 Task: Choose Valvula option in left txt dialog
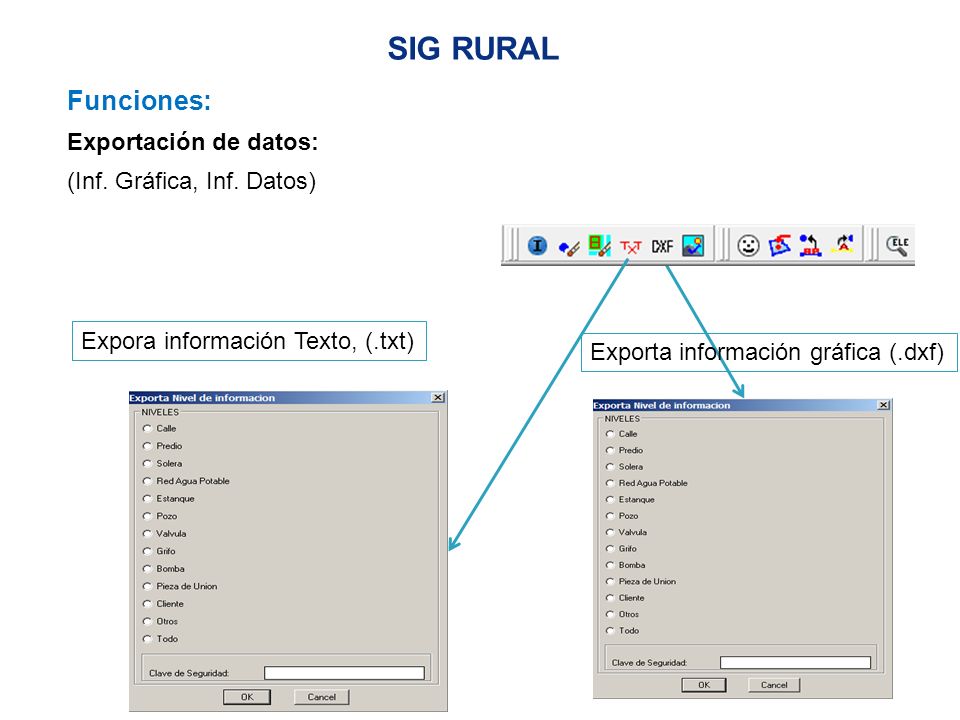pos(147,533)
